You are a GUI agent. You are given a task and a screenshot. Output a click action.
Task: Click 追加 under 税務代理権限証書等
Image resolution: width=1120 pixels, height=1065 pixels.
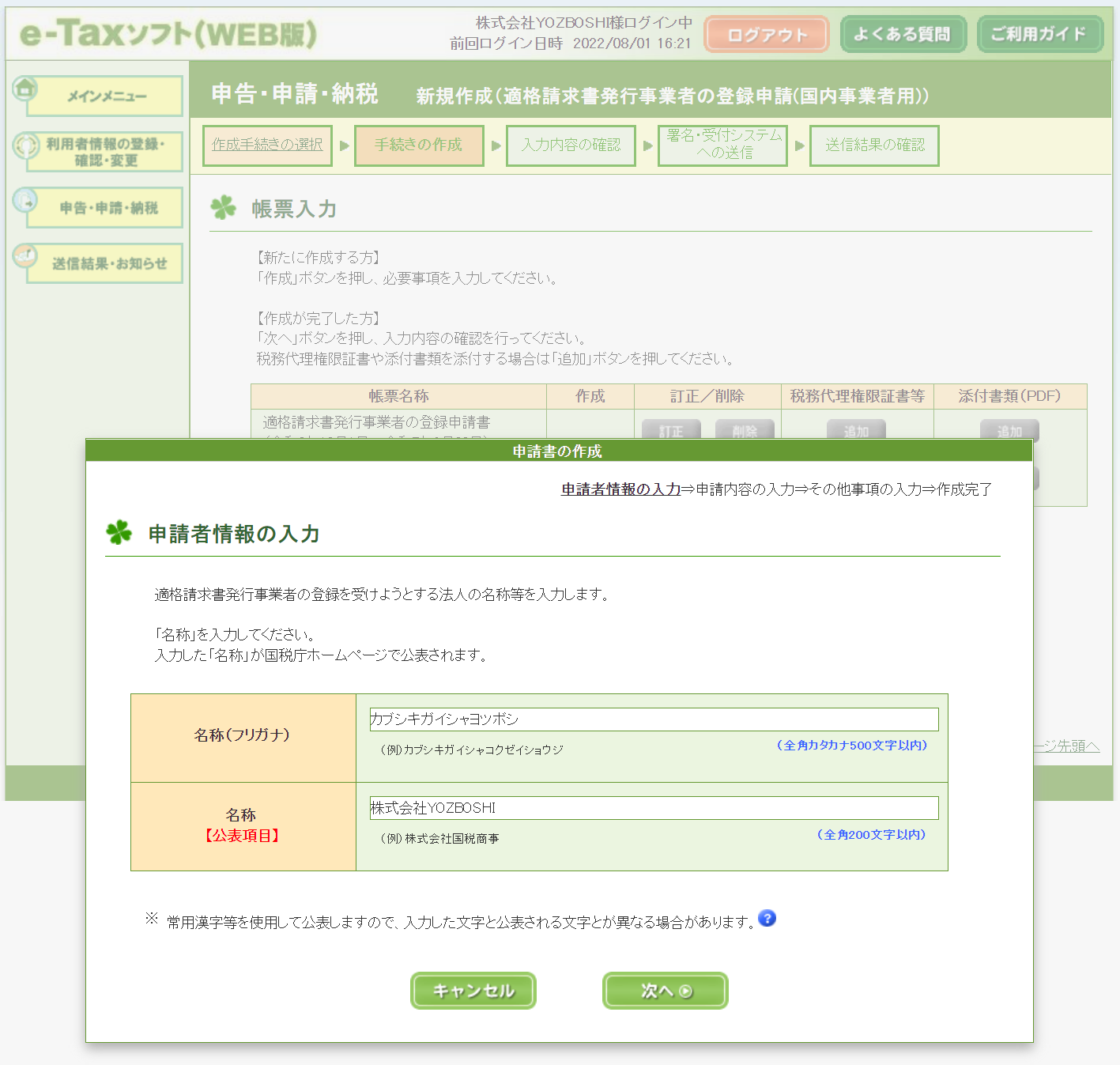pos(856,429)
